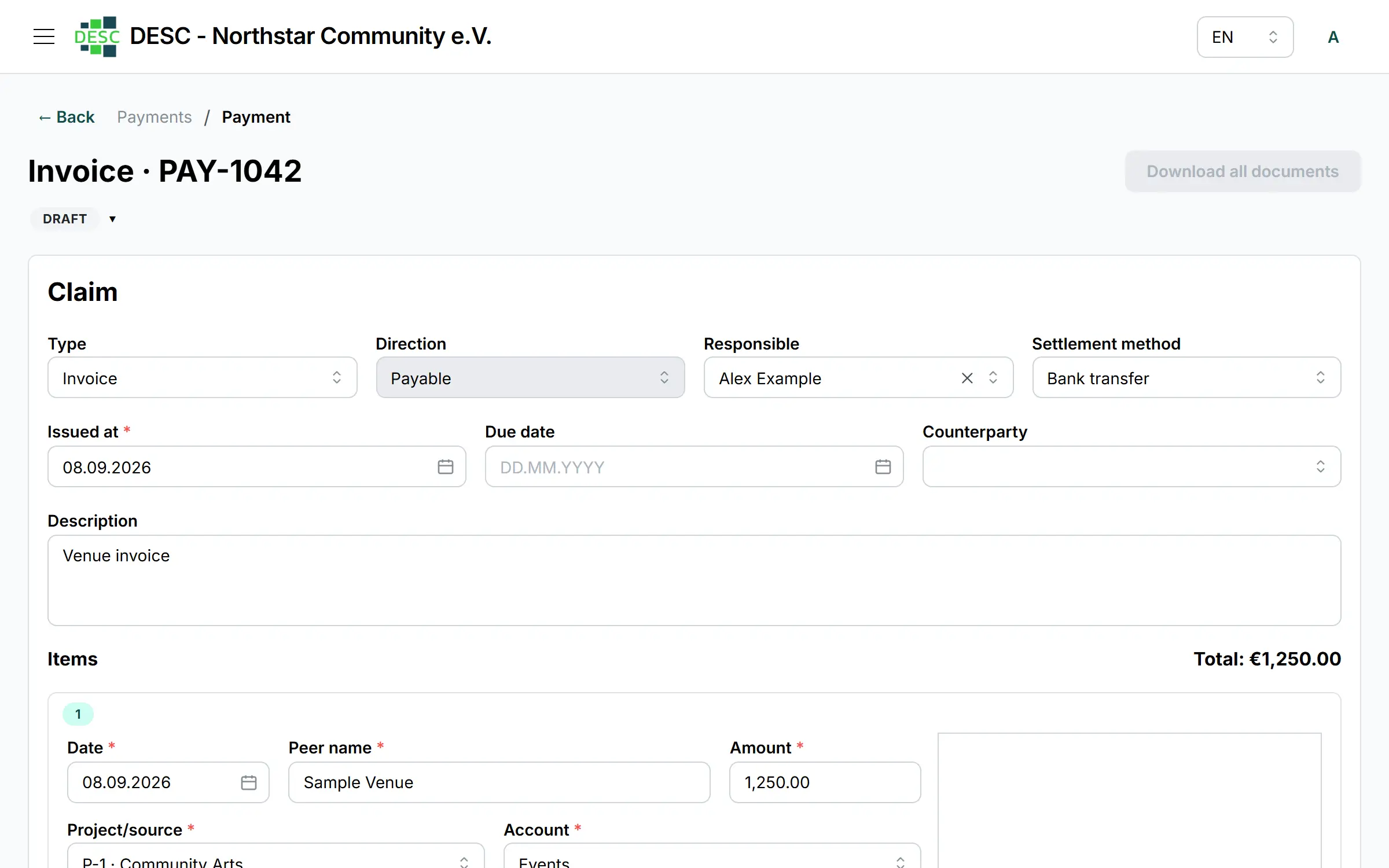Open the calendar picker for Due date
The height and width of the screenshot is (868, 1389).
[883, 466]
